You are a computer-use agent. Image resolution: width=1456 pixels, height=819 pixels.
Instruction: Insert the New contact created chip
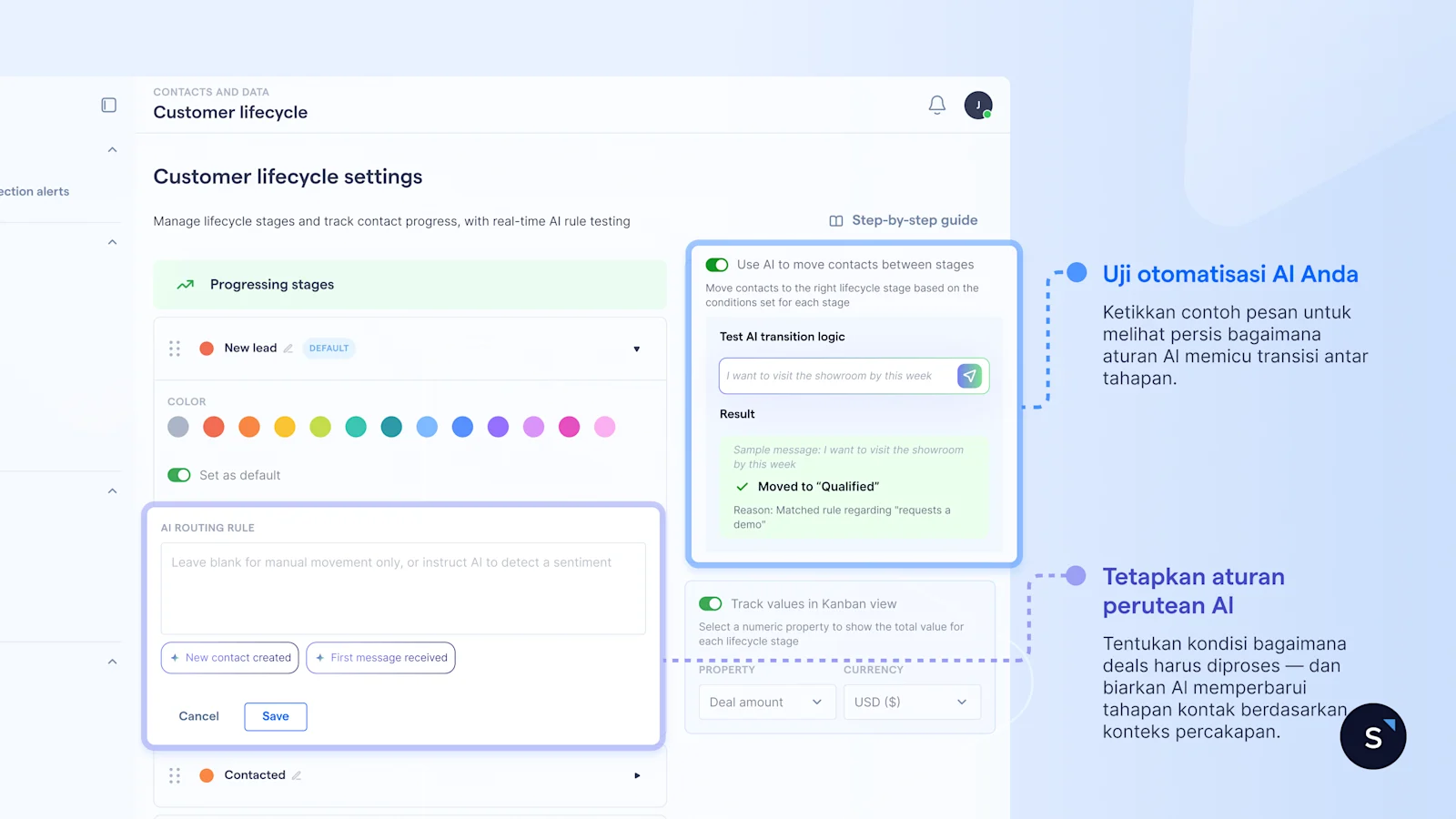(x=230, y=658)
